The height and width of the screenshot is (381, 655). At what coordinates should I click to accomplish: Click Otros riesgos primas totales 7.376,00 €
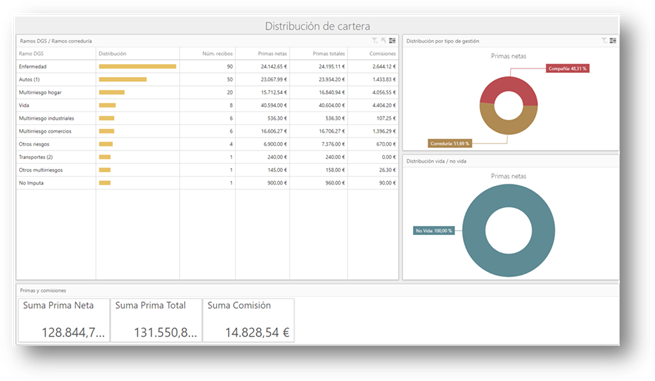(333, 144)
